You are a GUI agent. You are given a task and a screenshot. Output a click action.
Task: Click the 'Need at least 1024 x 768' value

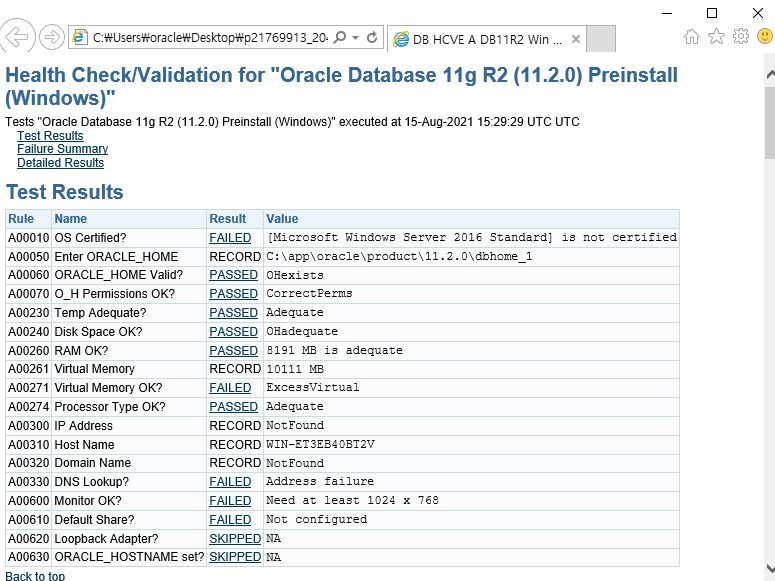click(352, 500)
